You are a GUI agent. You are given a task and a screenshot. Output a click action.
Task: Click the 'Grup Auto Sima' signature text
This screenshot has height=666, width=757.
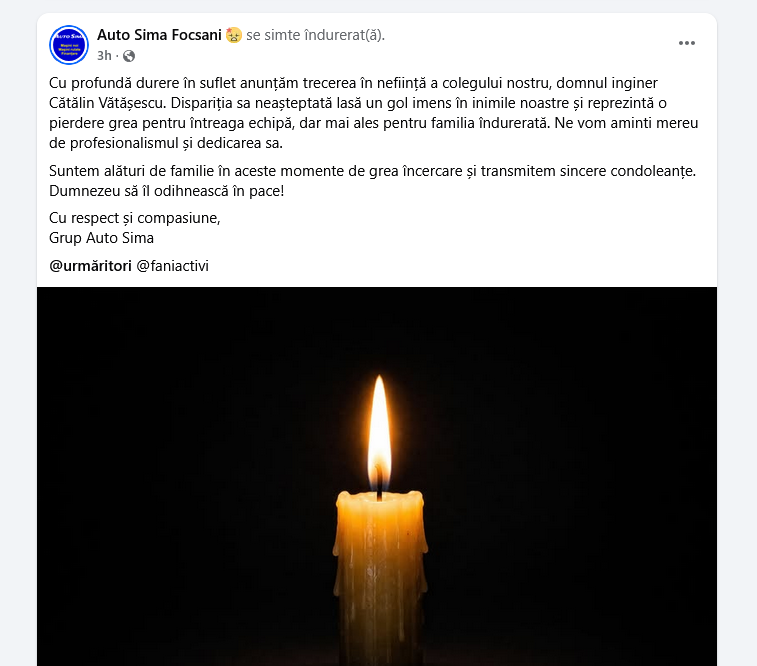tap(101, 238)
